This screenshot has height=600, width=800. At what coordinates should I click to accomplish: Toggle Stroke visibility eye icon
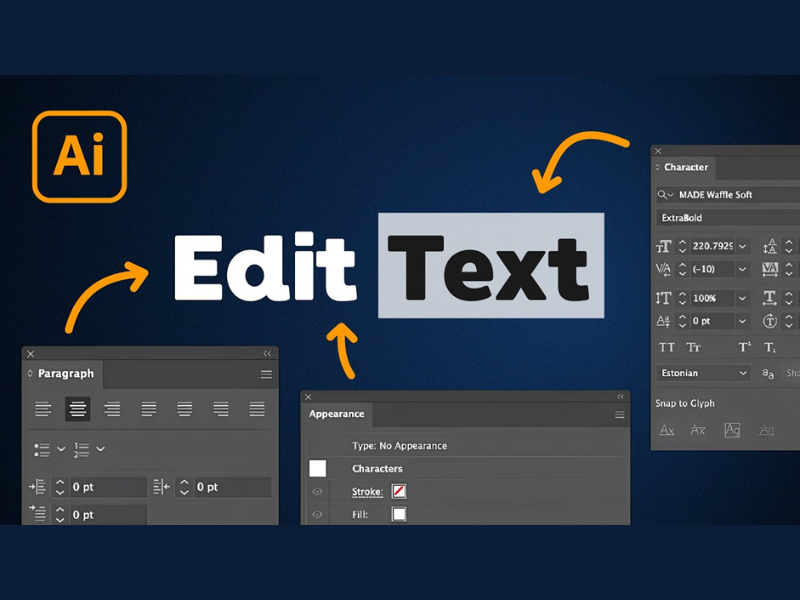tap(317, 491)
